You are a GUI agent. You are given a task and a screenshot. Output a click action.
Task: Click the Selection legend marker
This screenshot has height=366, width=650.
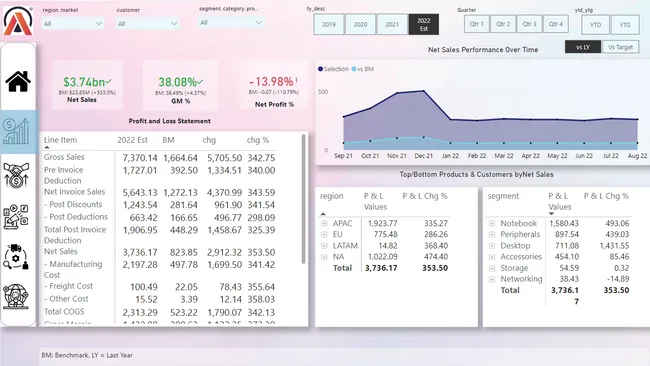coord(320,69)
